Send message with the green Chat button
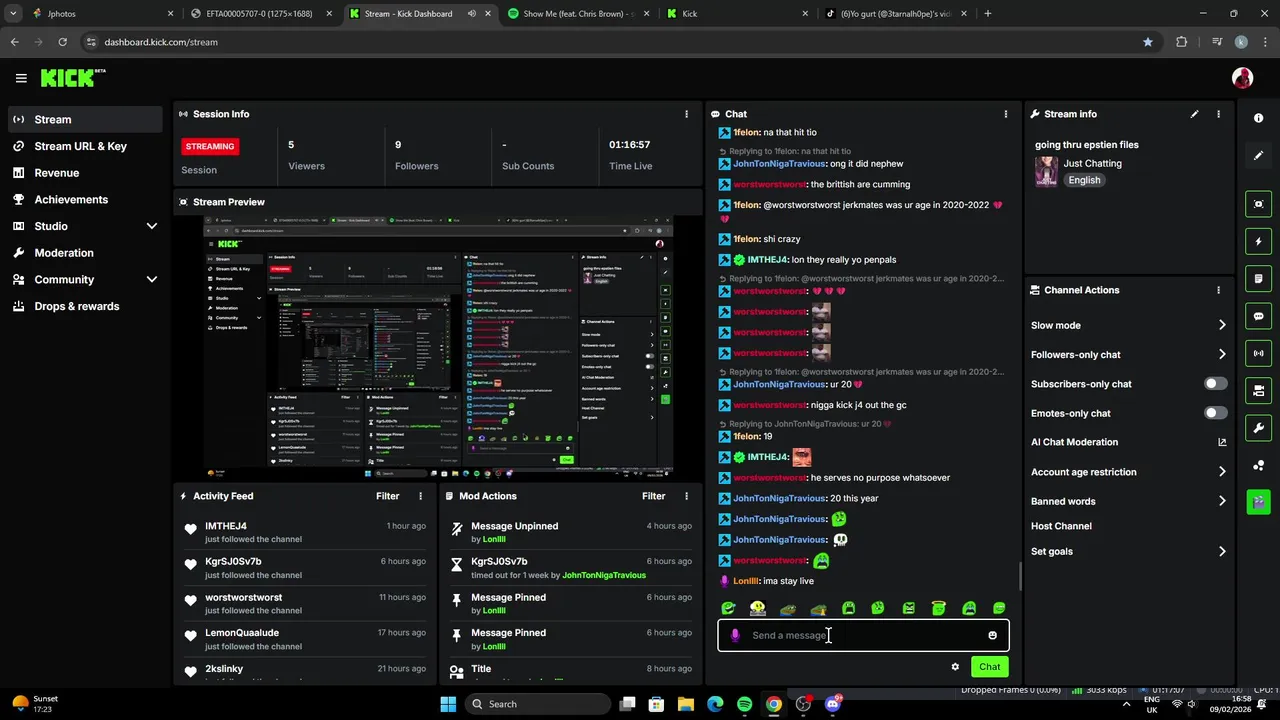The height and width of the screenshot is (720, 1280). pos(989,667)
